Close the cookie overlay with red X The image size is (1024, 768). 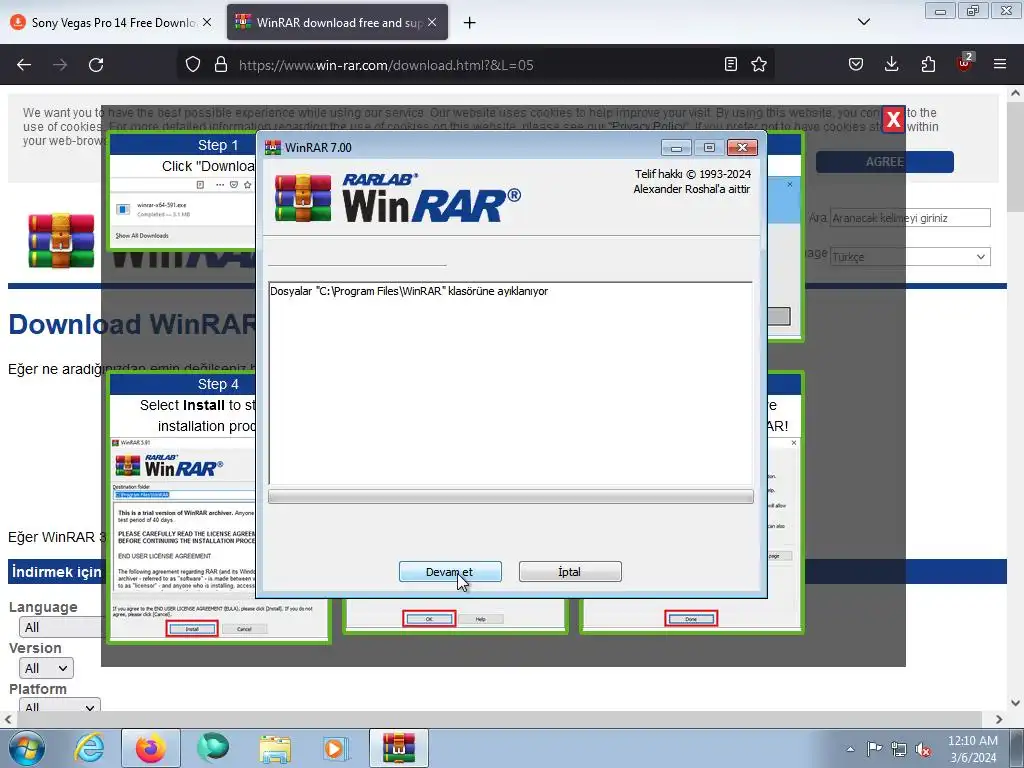[893, 120]
